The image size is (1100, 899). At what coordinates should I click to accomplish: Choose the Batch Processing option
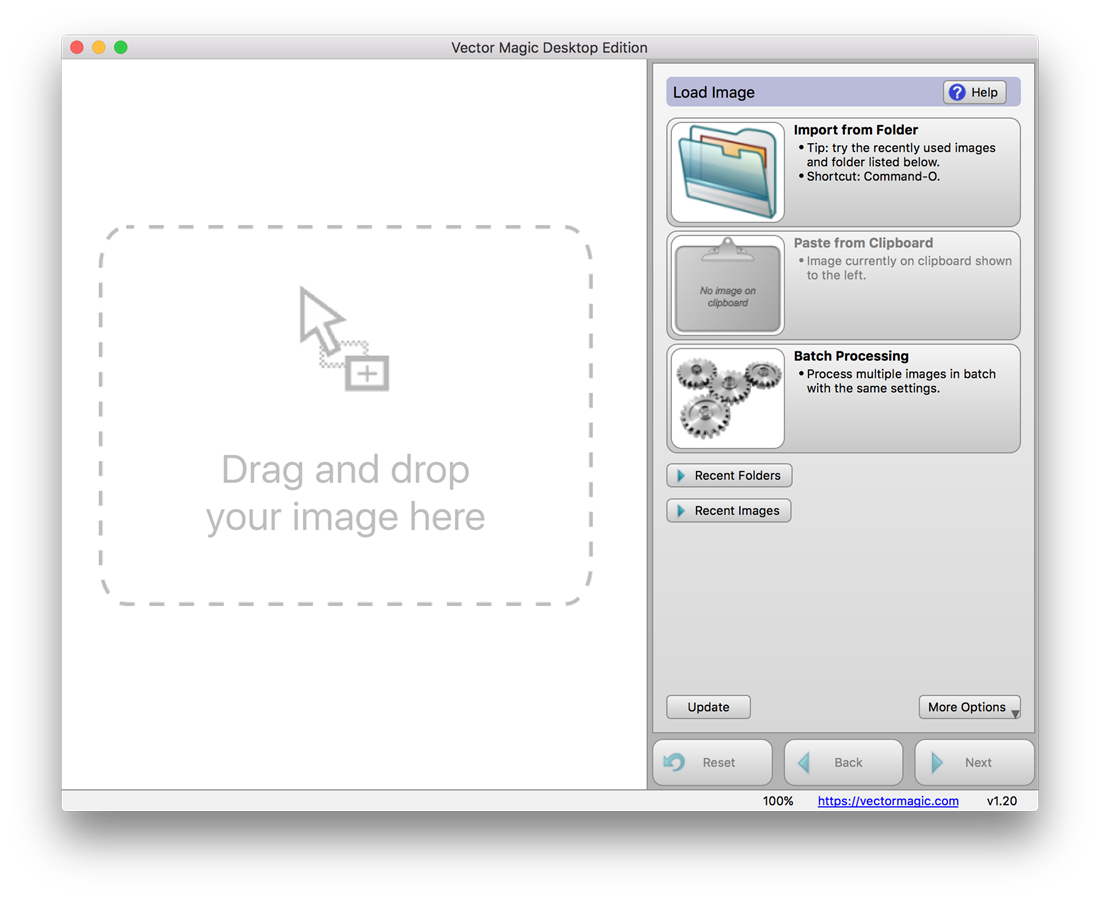point(851,355)
